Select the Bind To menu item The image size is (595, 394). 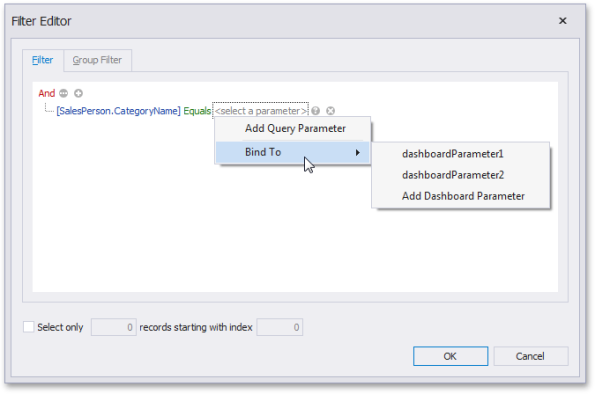(x=293, y=152)
